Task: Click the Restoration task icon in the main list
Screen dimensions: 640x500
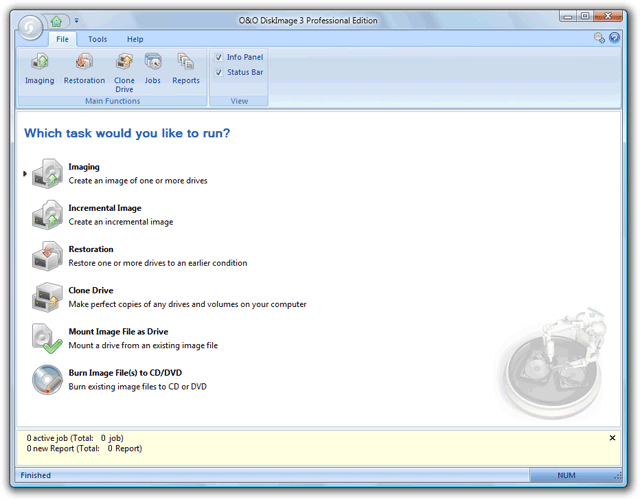Action: pyautogui.click(x=47, y=256)
